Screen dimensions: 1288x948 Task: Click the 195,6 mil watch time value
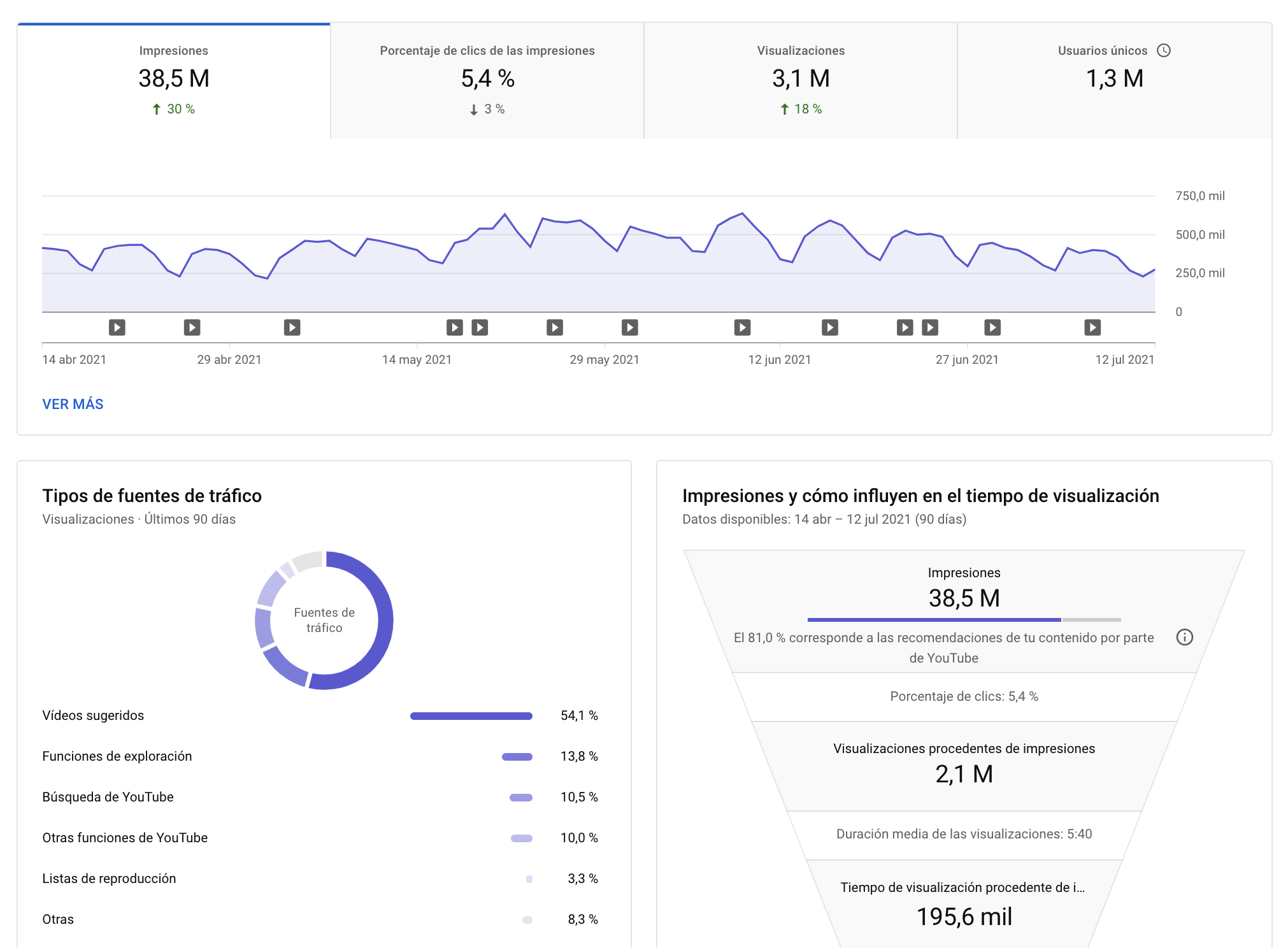click(x=964, y=917)
